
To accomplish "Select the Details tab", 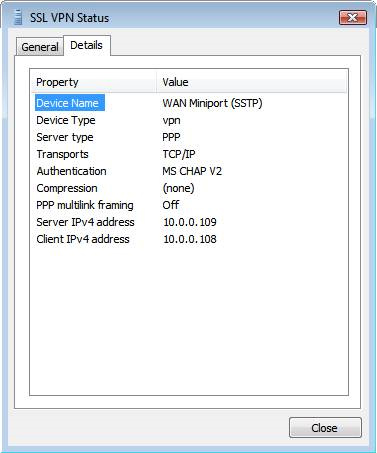I will point(87,45).
